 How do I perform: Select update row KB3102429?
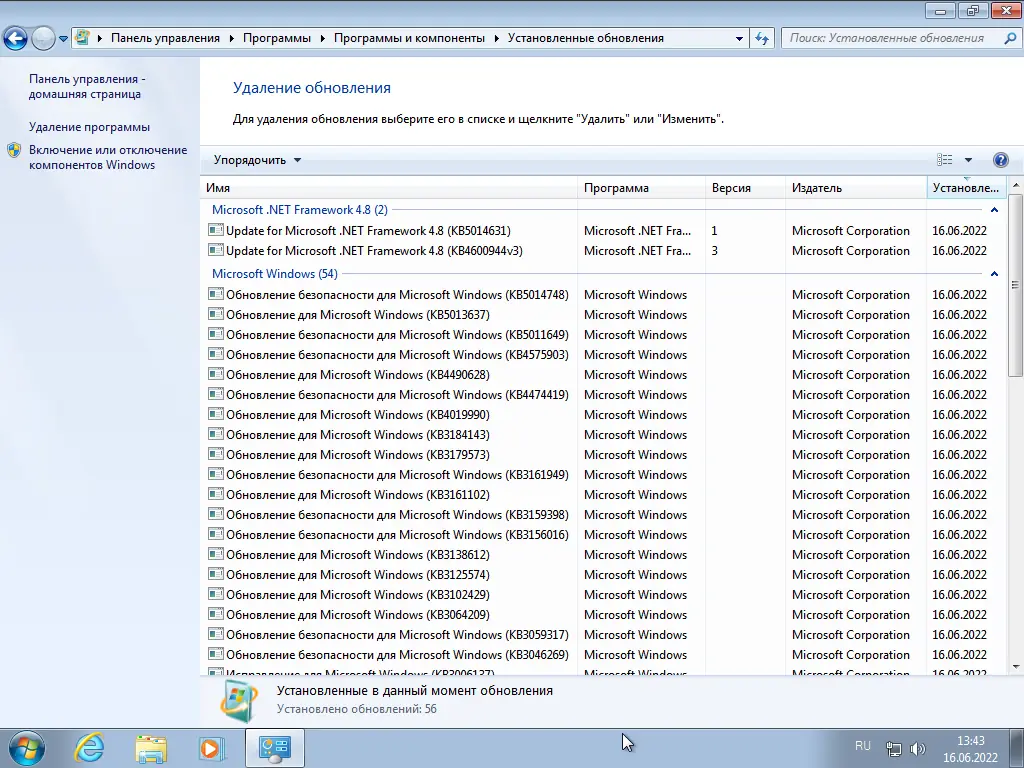click(603, 594)
